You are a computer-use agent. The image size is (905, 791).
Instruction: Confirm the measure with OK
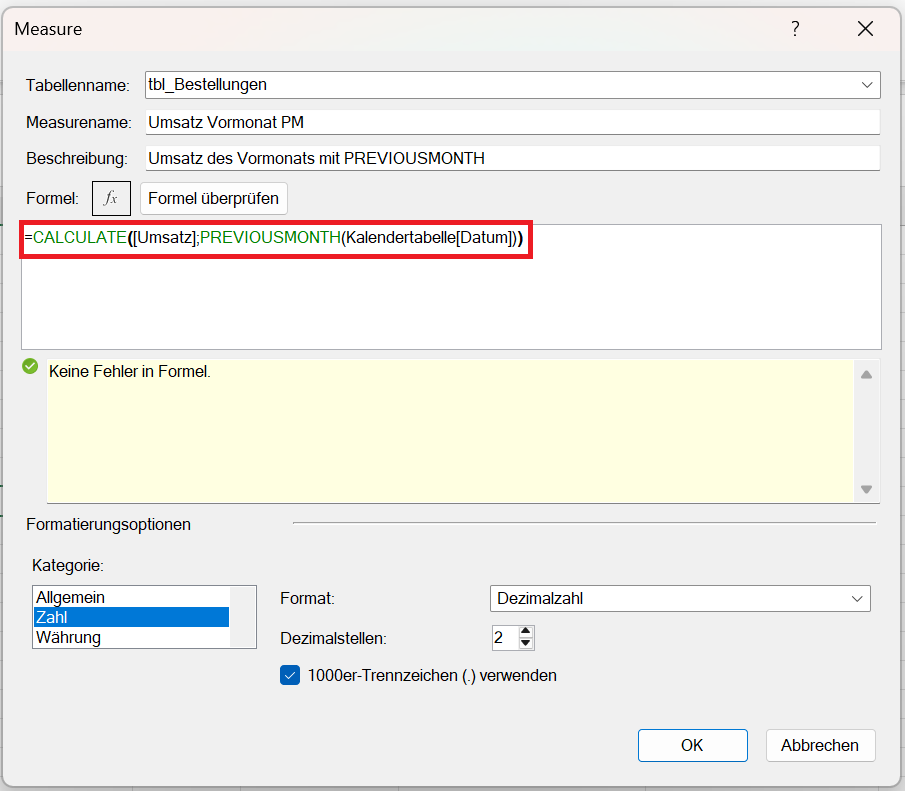pyautogui.click(x=692, y=745)
